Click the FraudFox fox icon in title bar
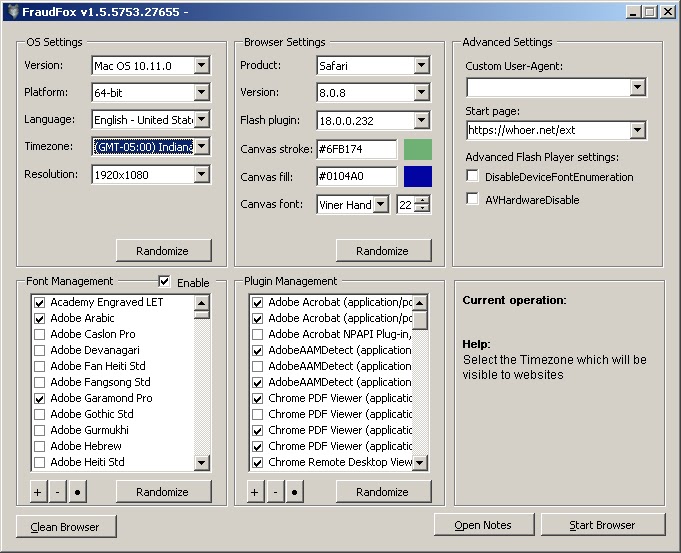 [x=13, y=12]
